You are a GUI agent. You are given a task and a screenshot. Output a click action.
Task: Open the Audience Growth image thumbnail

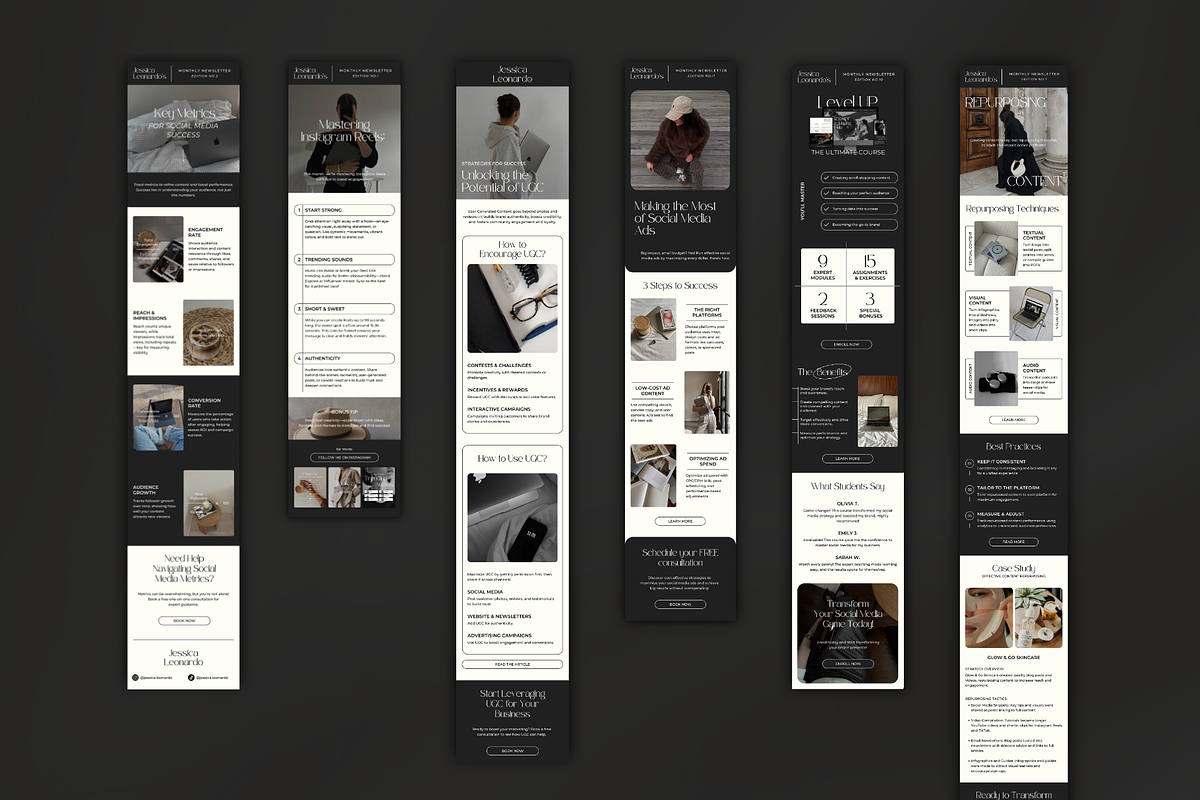click(x=209, y=503)
